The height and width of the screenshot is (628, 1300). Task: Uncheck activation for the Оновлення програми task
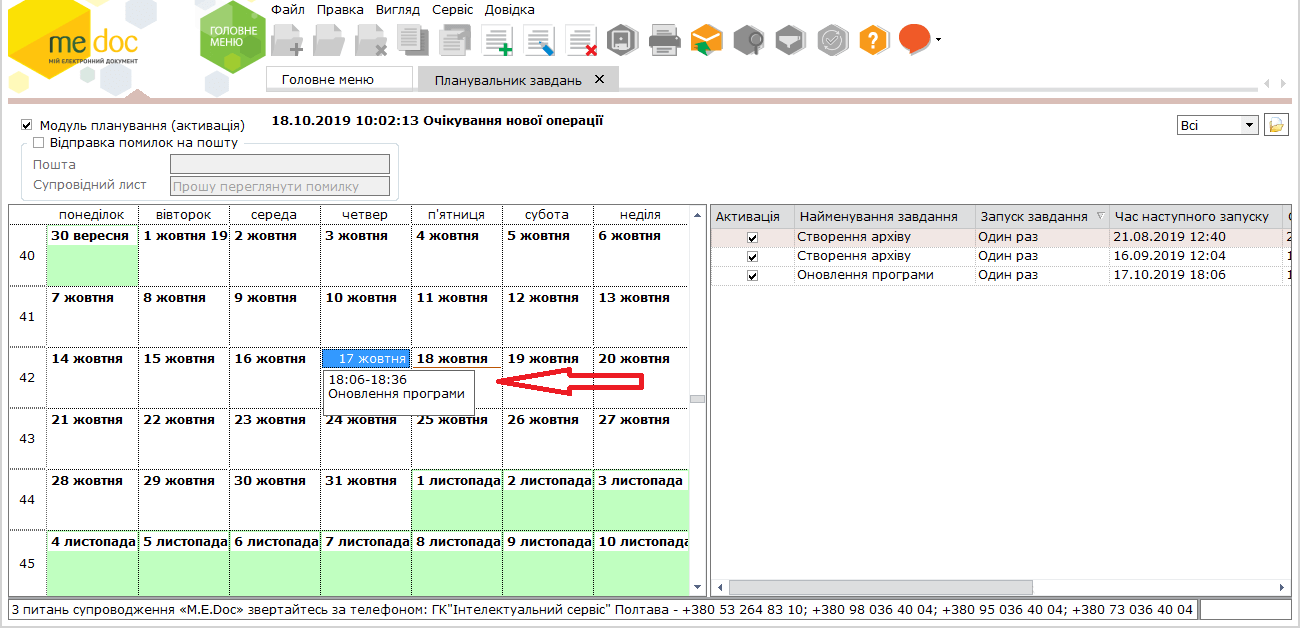coord(752,275)
